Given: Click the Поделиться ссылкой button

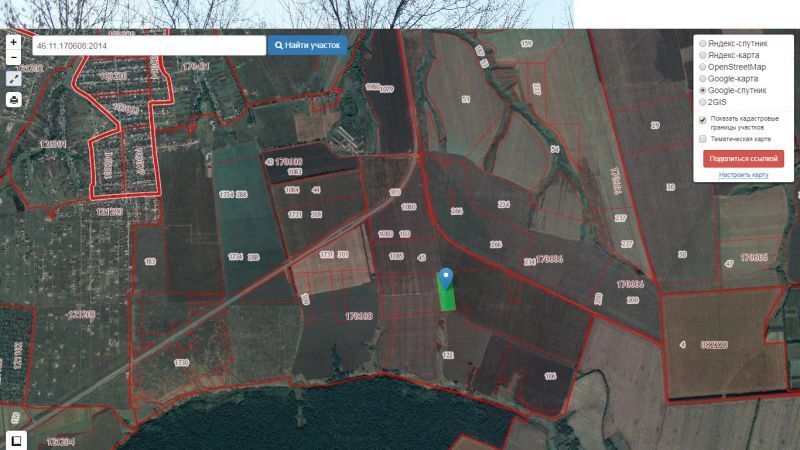Looking at the screenshot, I should point(743,159).
